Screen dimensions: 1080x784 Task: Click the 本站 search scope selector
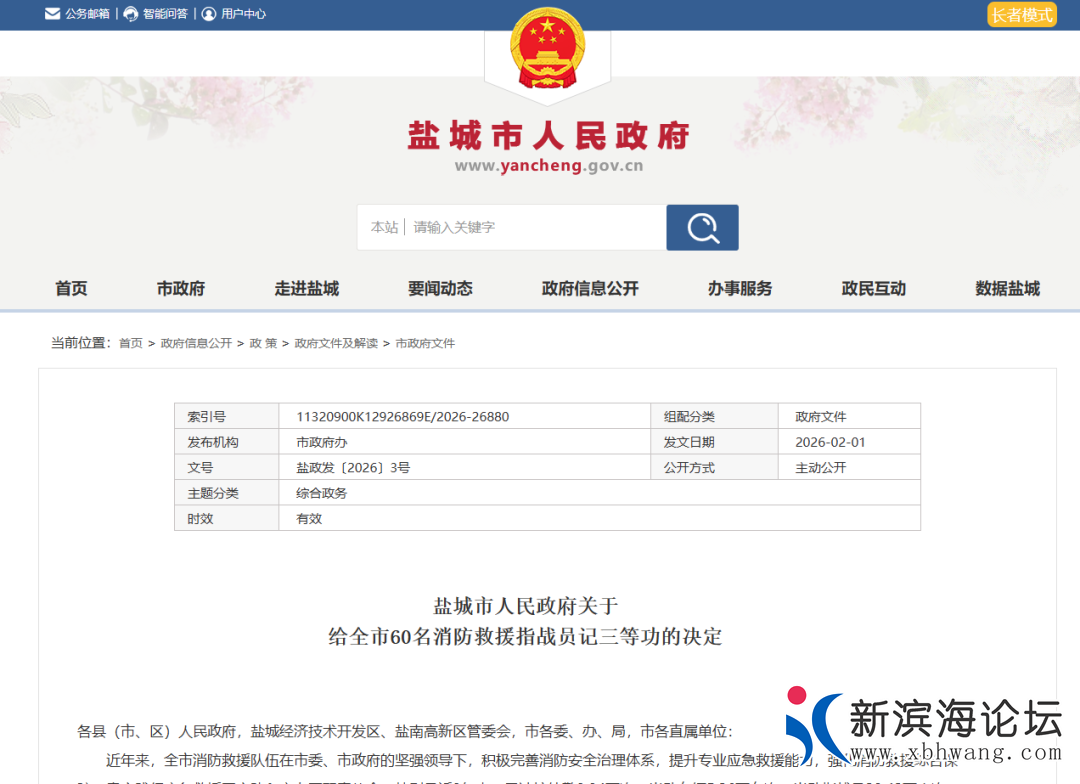(x=384, y=227)
